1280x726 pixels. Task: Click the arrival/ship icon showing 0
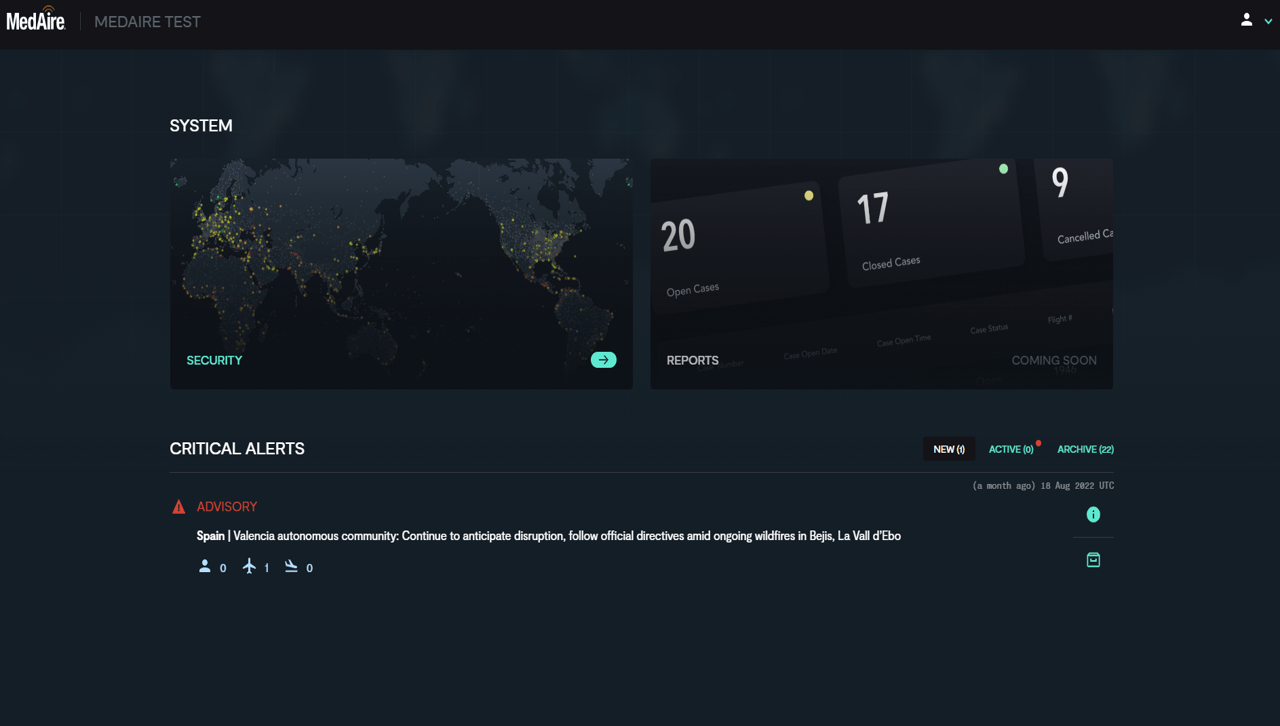coord(292,566)
